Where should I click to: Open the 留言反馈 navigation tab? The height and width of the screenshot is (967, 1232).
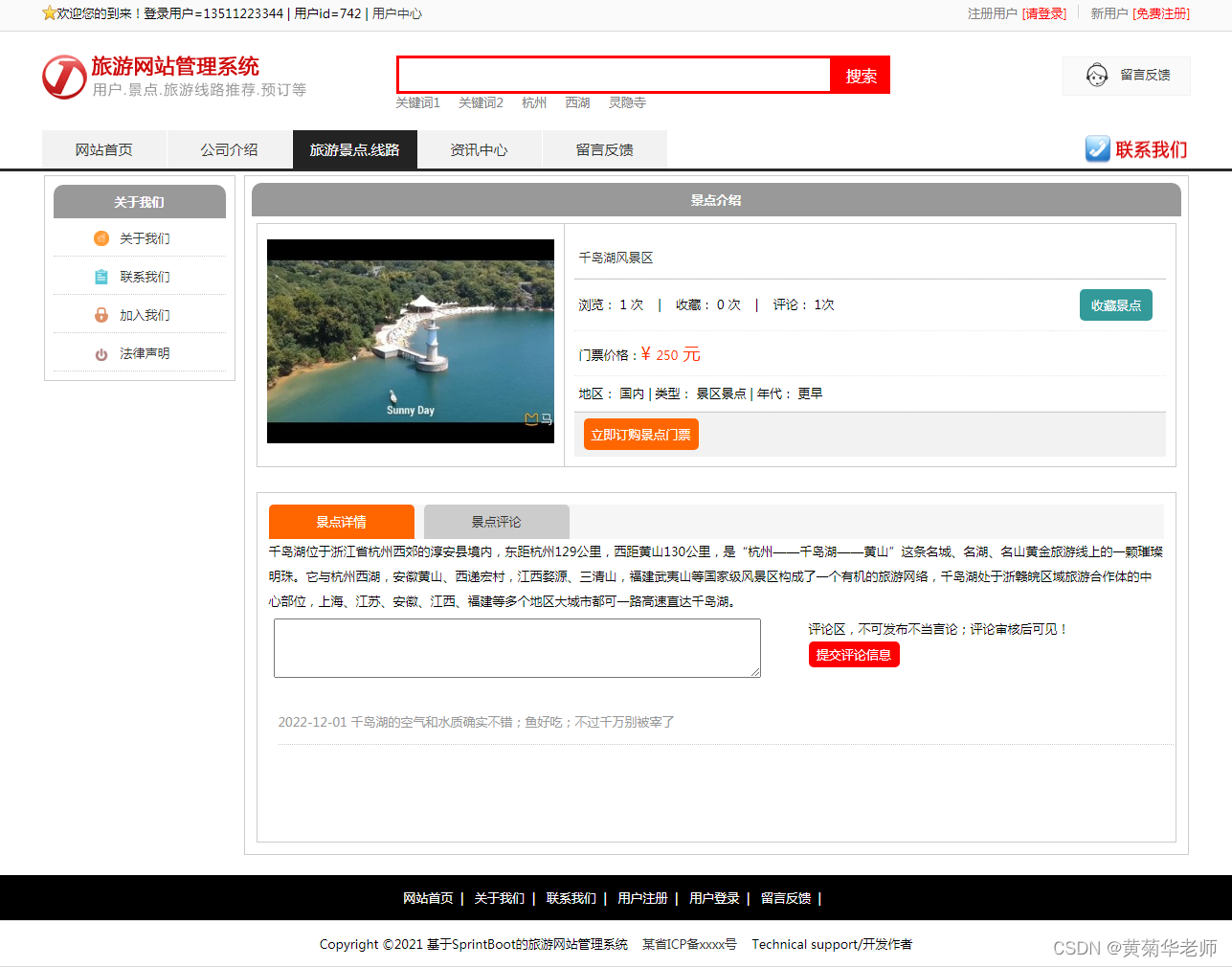pyautogui.click(x=605, y=149)
